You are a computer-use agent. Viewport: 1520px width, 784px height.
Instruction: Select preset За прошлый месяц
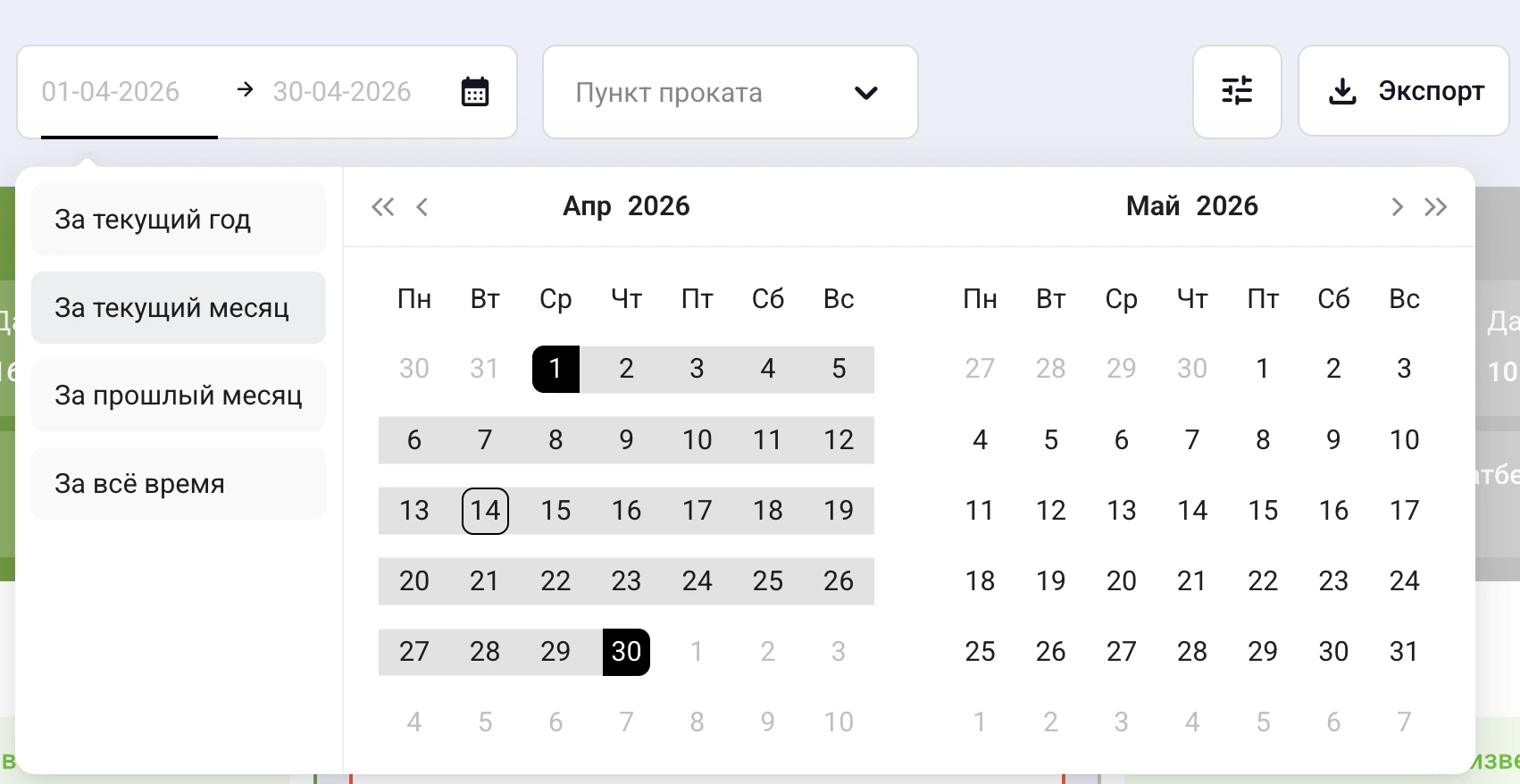178,396
